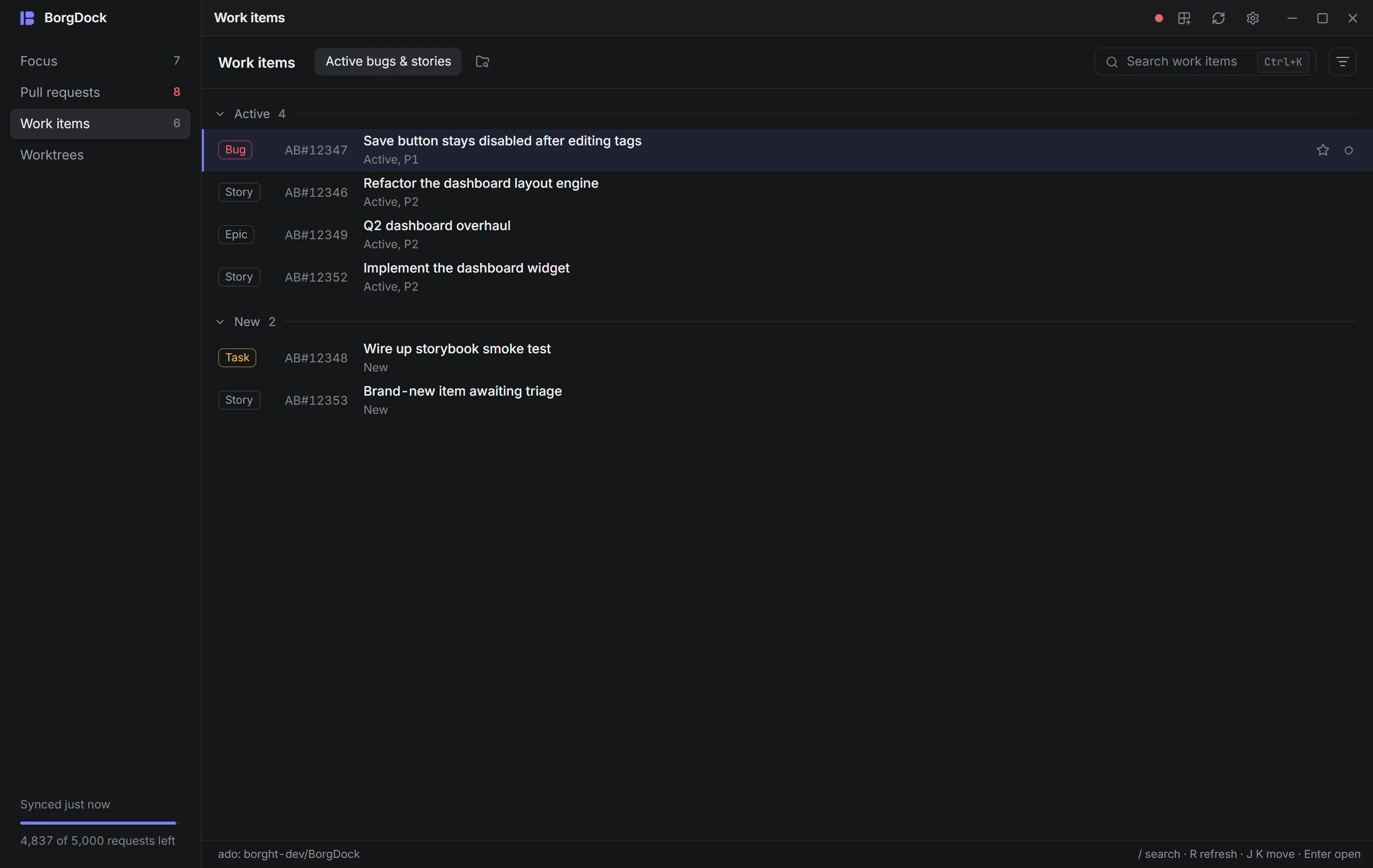Toggle circle marker on AB#12347 row
The height and width of the screenshot is (868, 1373).
(x=1348, y=150)
